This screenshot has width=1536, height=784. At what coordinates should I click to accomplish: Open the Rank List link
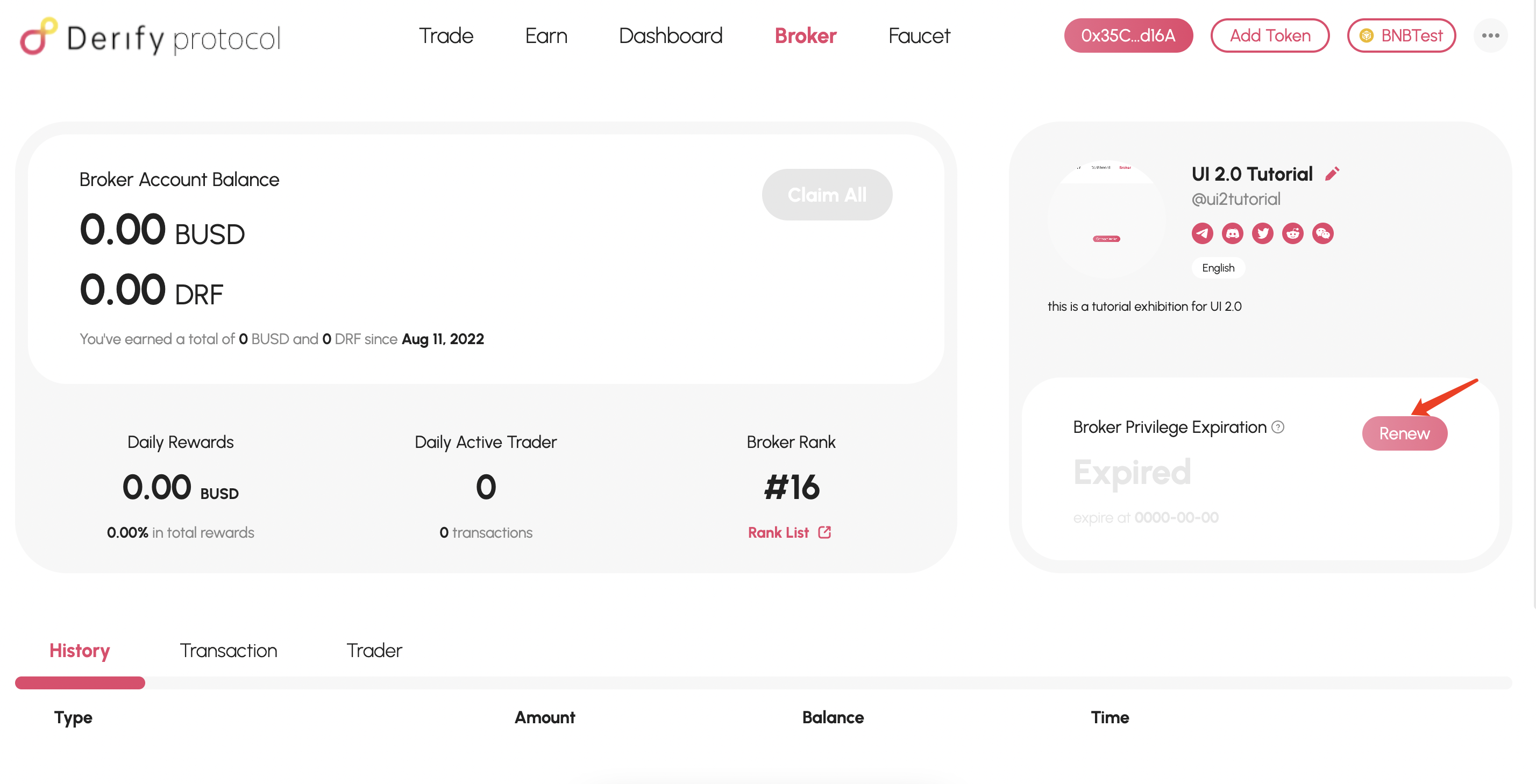coord(790,532)
